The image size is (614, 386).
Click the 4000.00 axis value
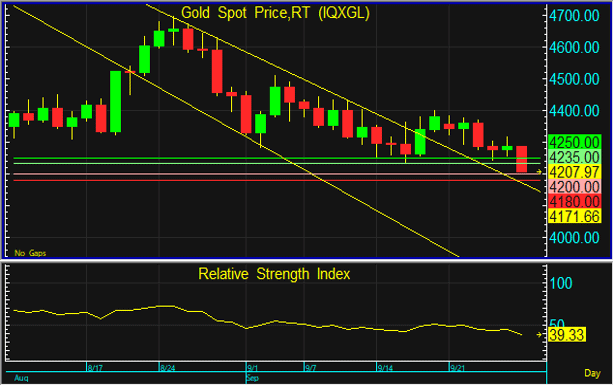click(x=574, y=238)
